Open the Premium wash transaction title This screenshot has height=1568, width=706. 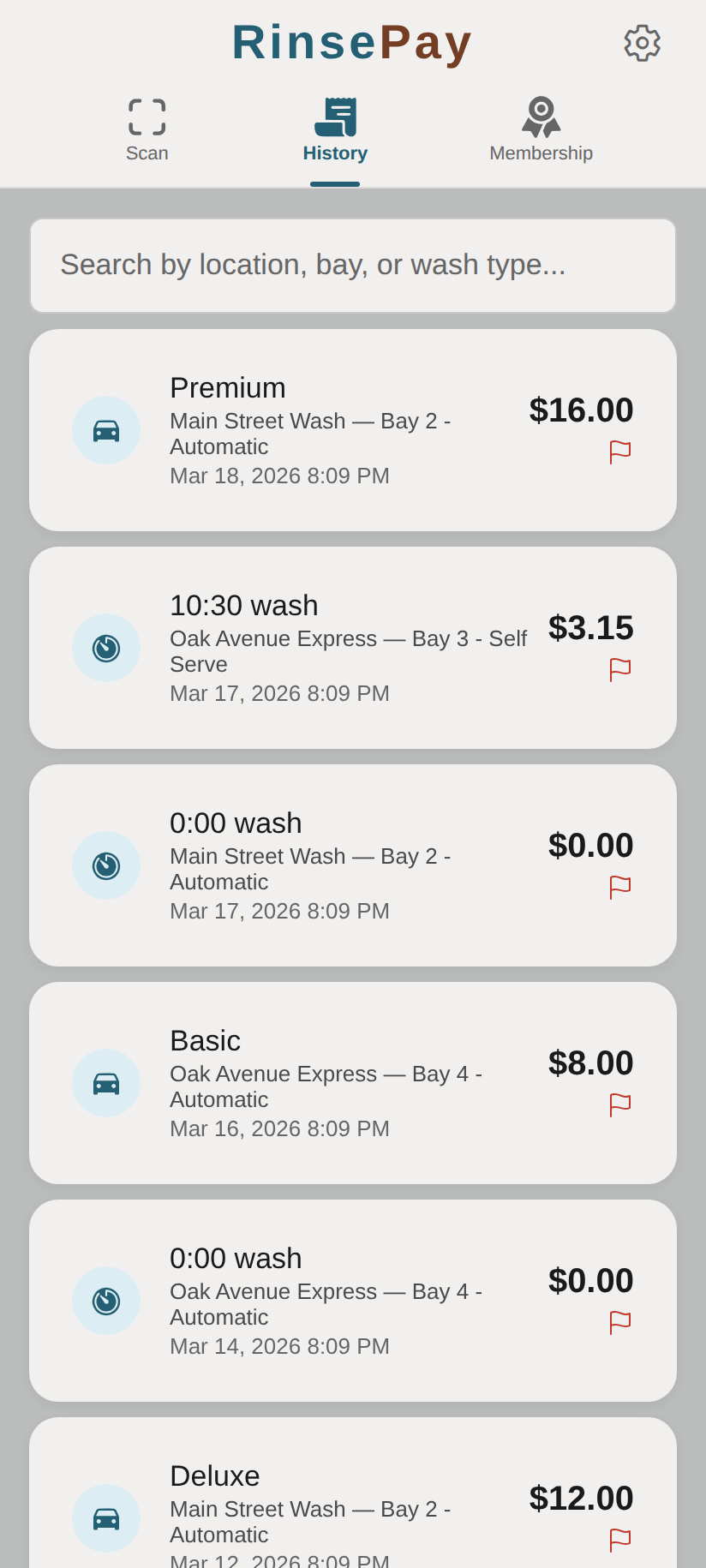click(x=228, y=388)
